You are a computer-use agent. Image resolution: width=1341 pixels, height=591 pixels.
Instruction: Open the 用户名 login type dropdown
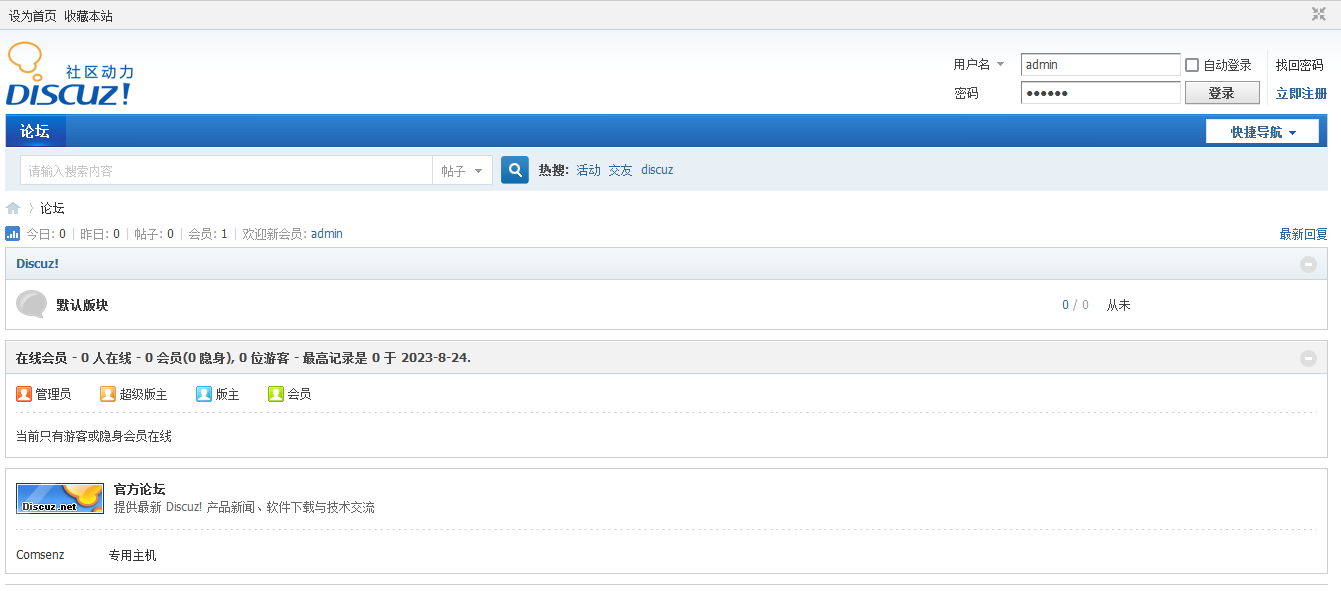pyautogui.click(x=979, y=64)
